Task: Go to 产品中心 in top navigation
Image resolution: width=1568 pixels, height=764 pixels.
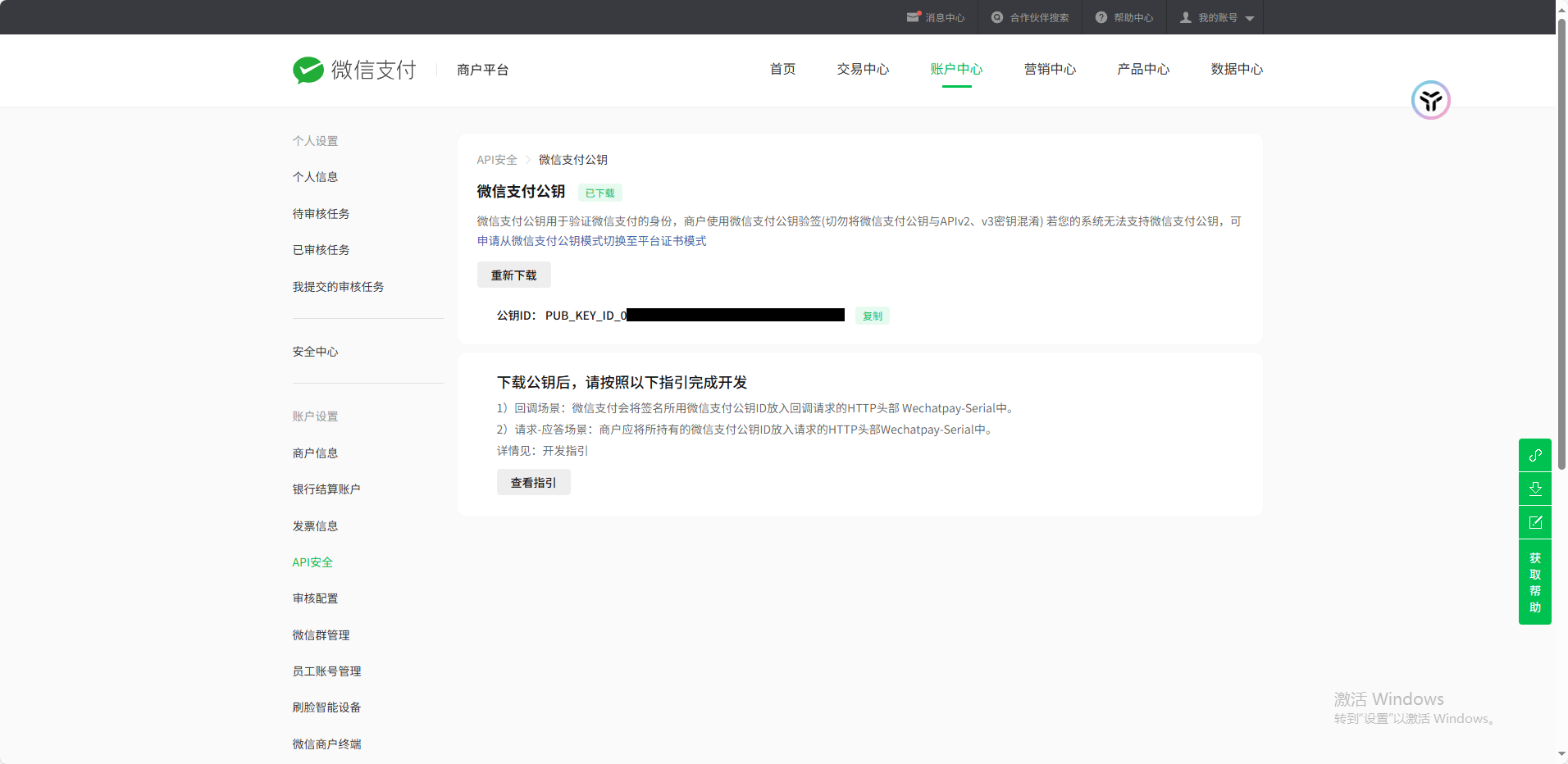Action: coord(1143,70)
